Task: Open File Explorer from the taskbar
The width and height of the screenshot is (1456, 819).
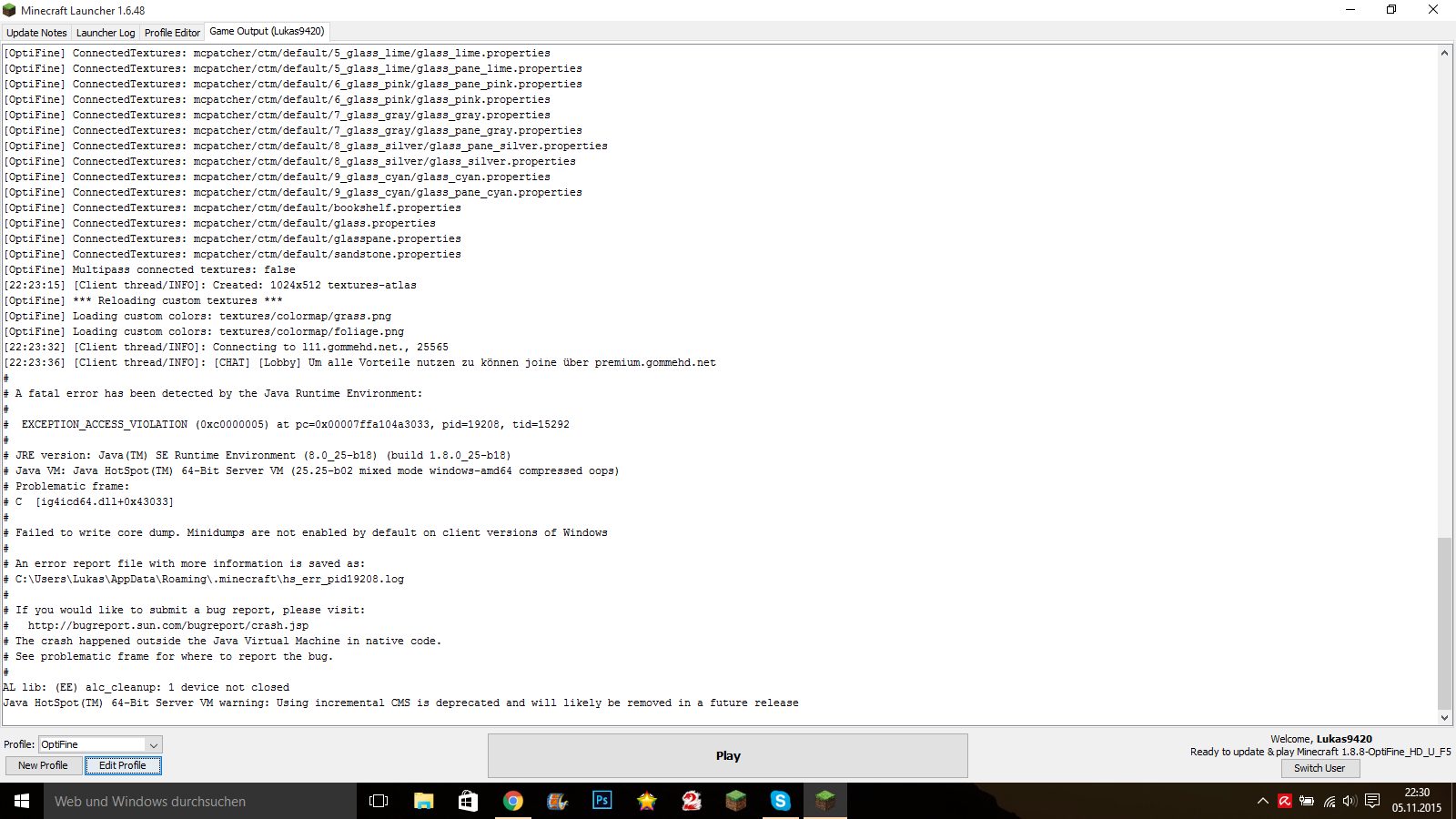Action: point(423,801)
